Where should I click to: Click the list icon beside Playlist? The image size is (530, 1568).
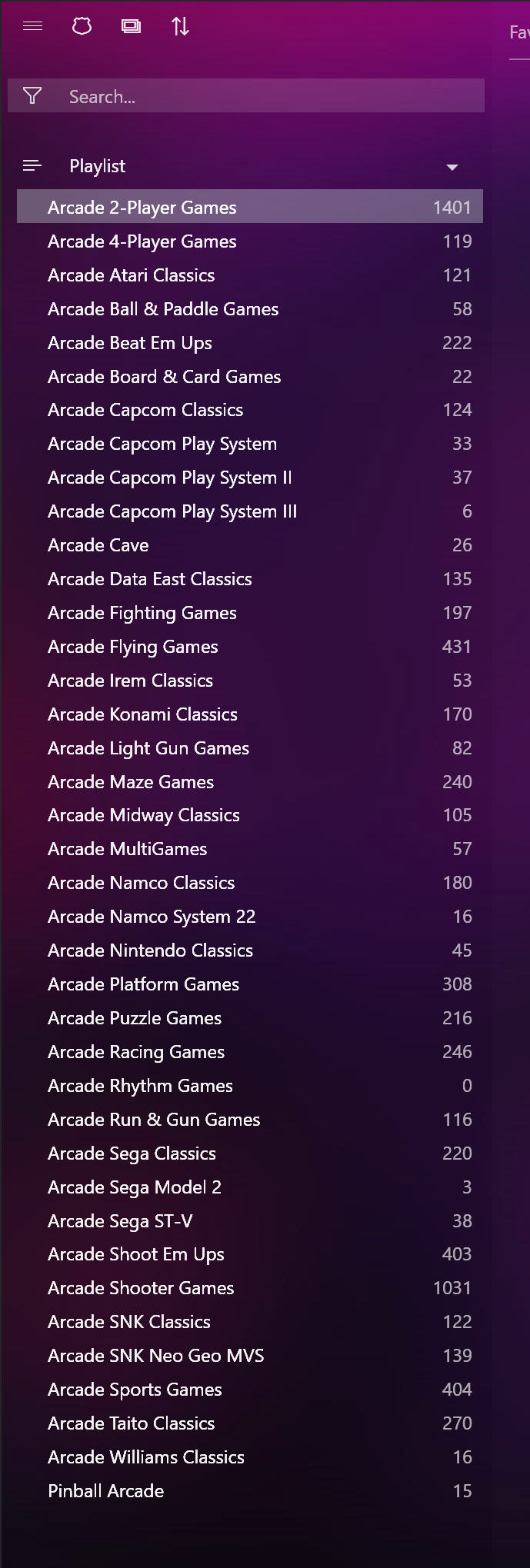click(32, 165)
